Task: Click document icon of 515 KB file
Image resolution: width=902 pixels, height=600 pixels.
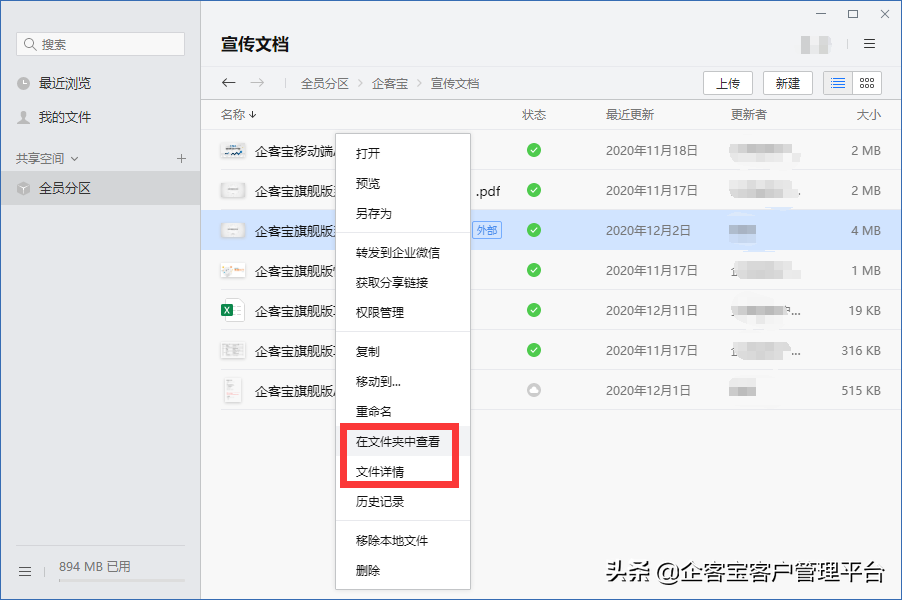Action: (x=232, y=391)
